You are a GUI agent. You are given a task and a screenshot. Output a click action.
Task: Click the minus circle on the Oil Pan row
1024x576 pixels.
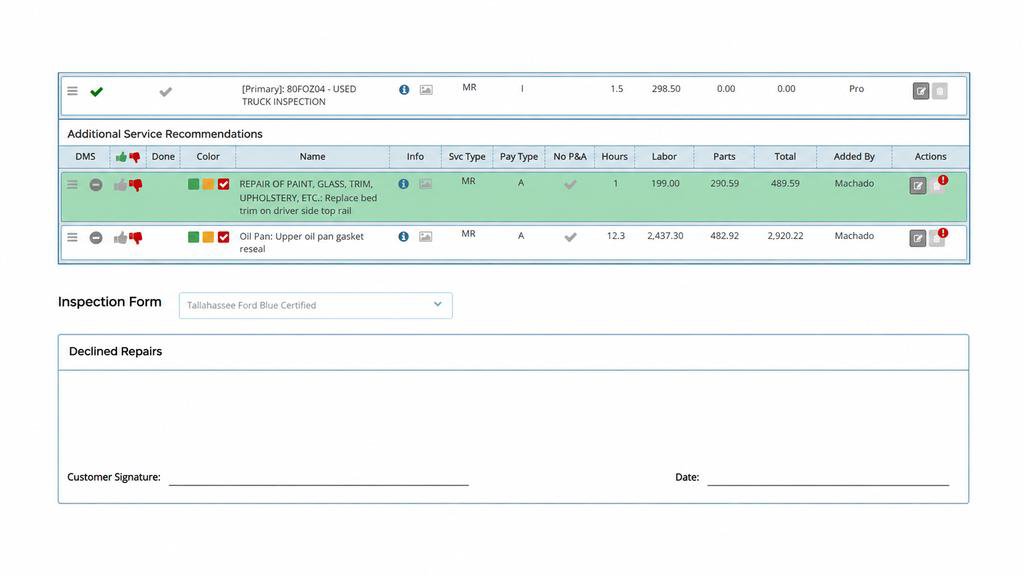pos(96,238)
